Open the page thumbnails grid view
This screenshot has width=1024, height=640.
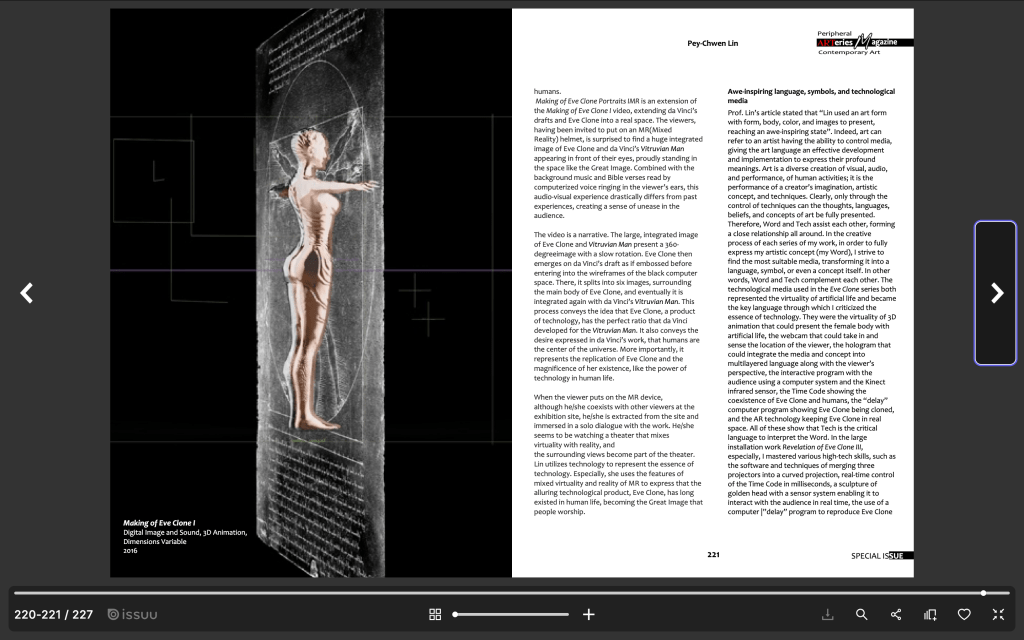pos(435,614)
